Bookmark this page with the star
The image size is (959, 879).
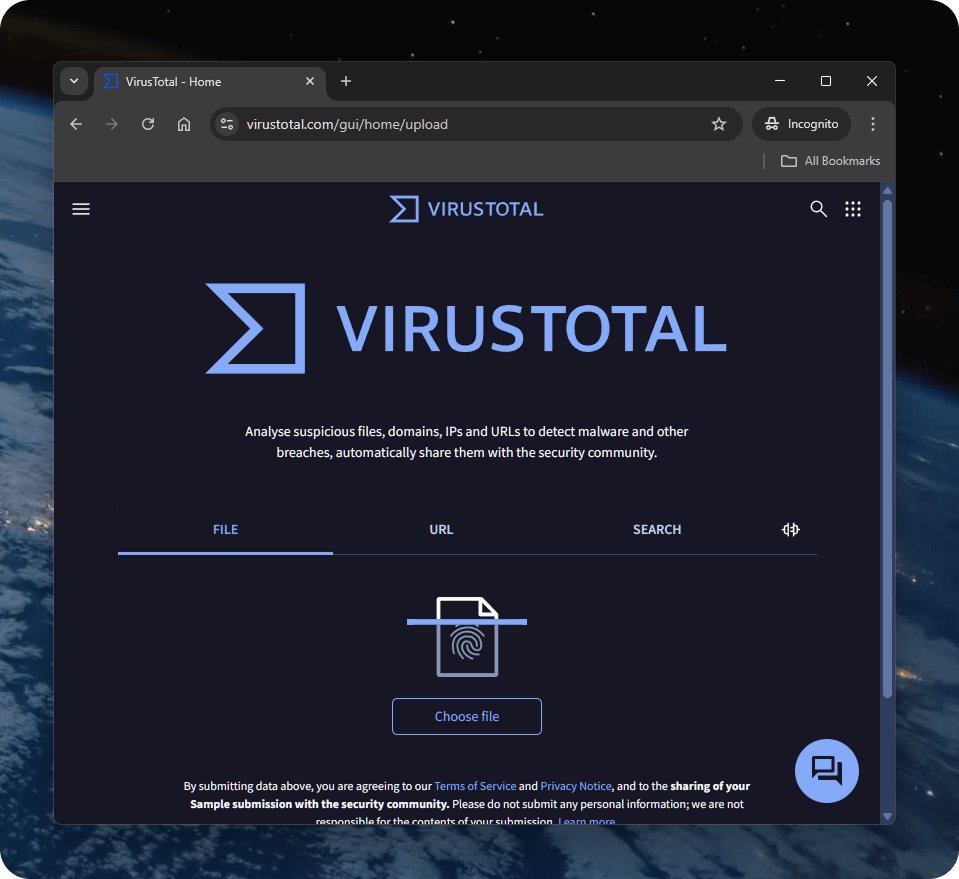point(719,124)
